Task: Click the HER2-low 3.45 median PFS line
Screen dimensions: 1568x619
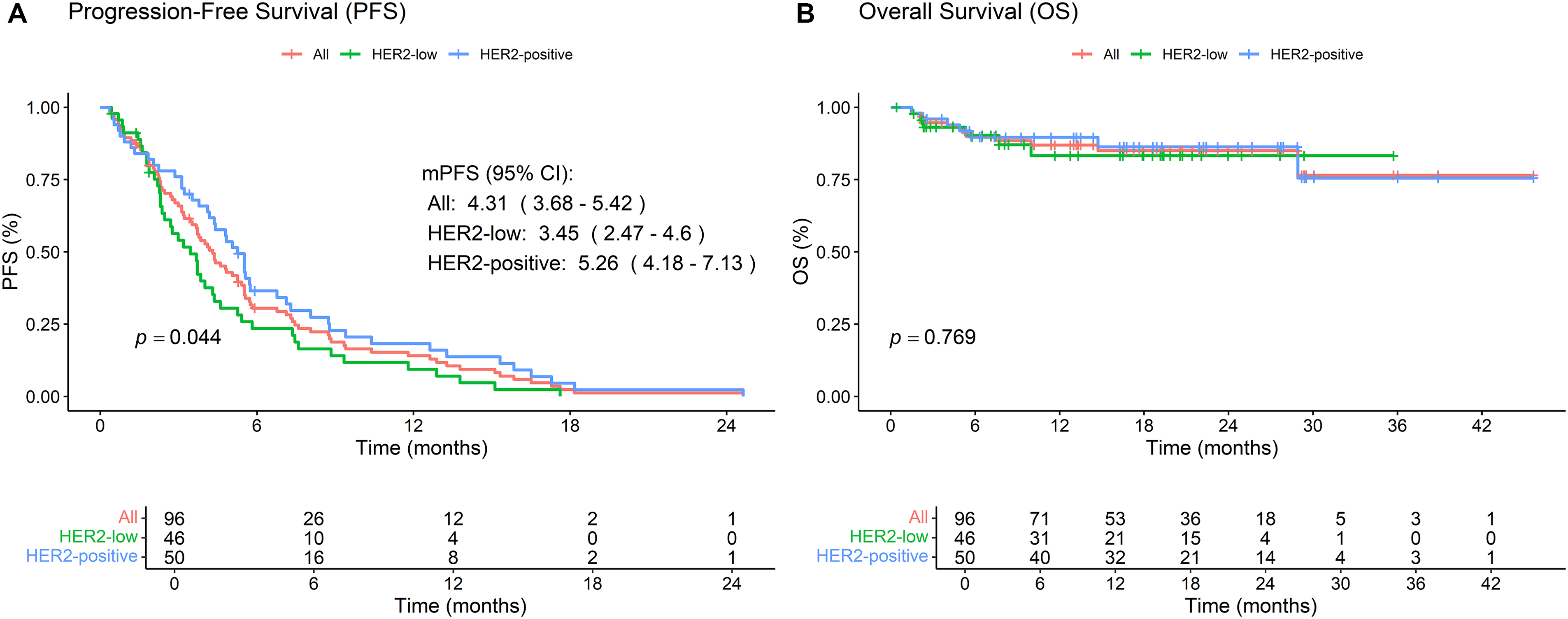Action: [565, 234]
